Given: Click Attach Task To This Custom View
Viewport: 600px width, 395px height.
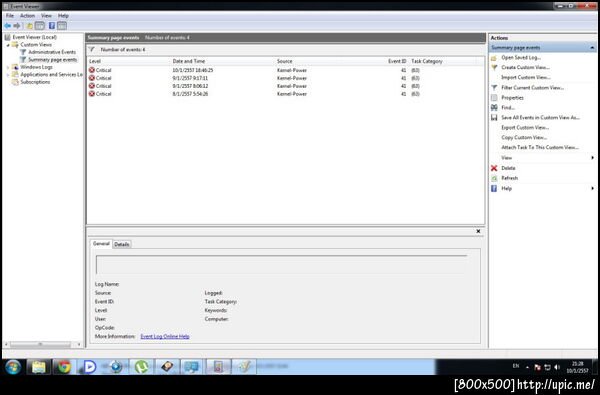Looking at the screenshot, I should pos(540,147).
